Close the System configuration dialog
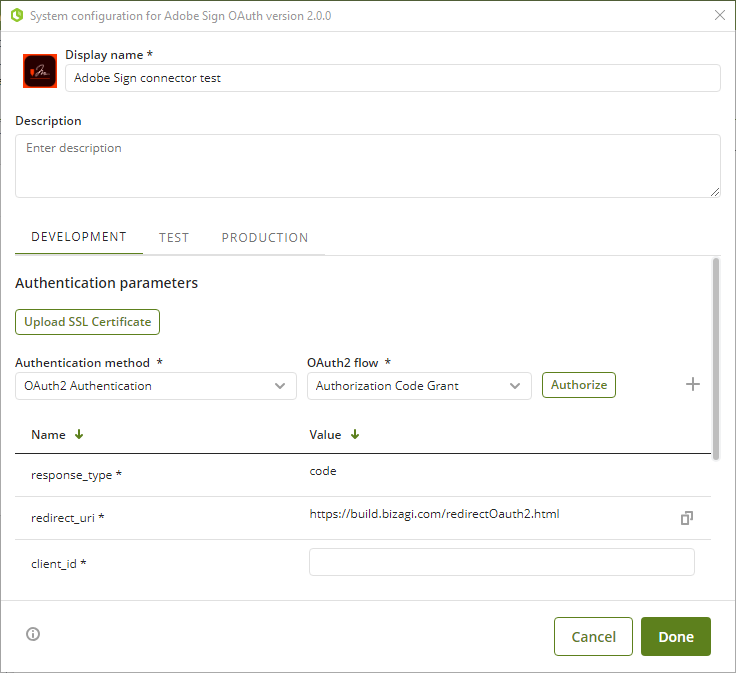 pos(720,15)
